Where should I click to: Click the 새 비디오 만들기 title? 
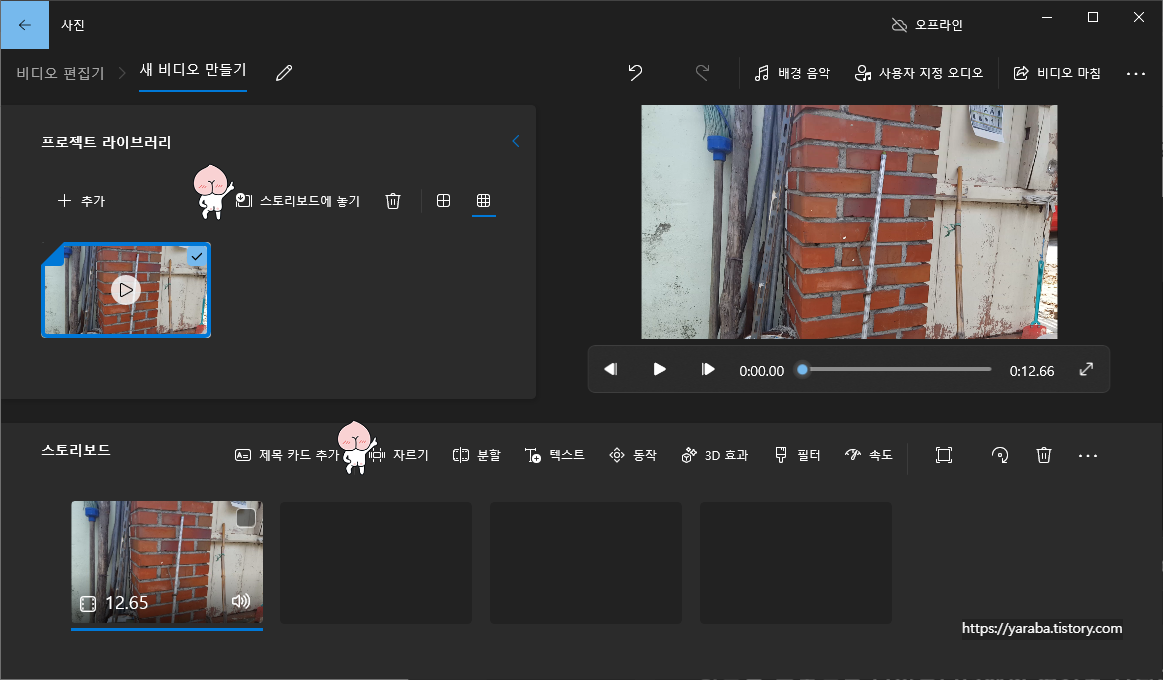point(193,70)
